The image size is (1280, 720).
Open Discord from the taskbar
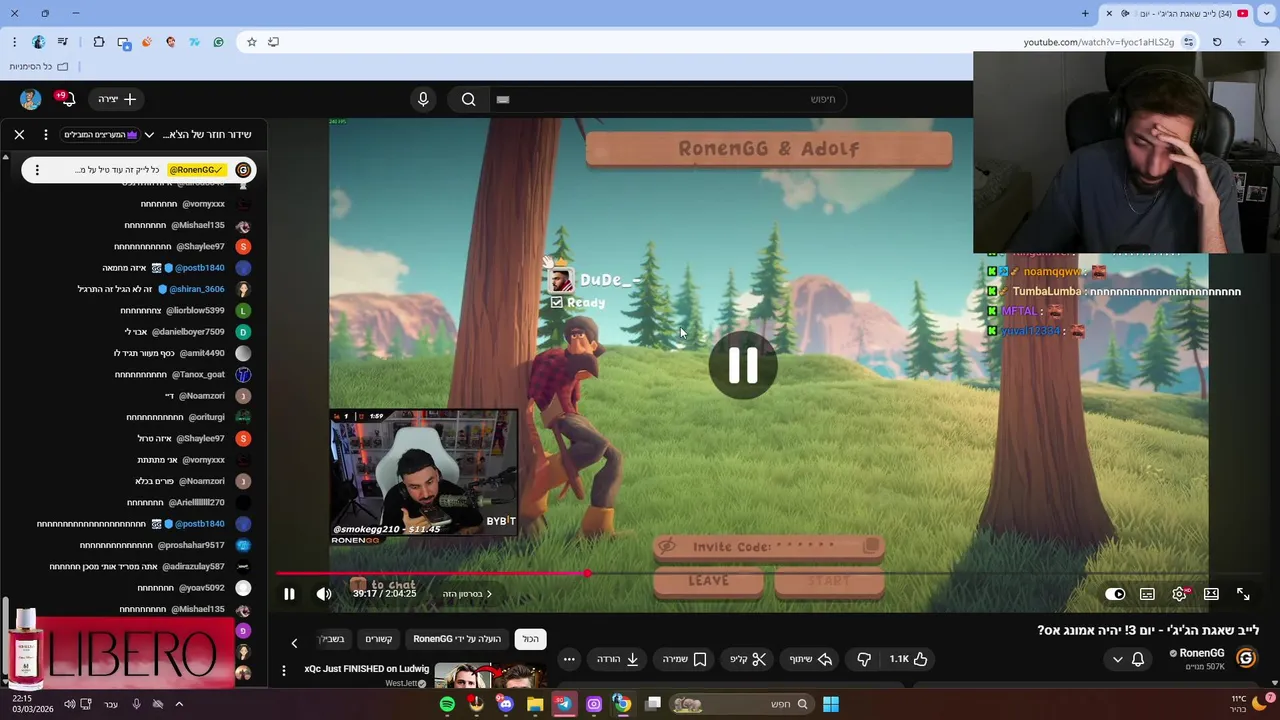point(505,704)
